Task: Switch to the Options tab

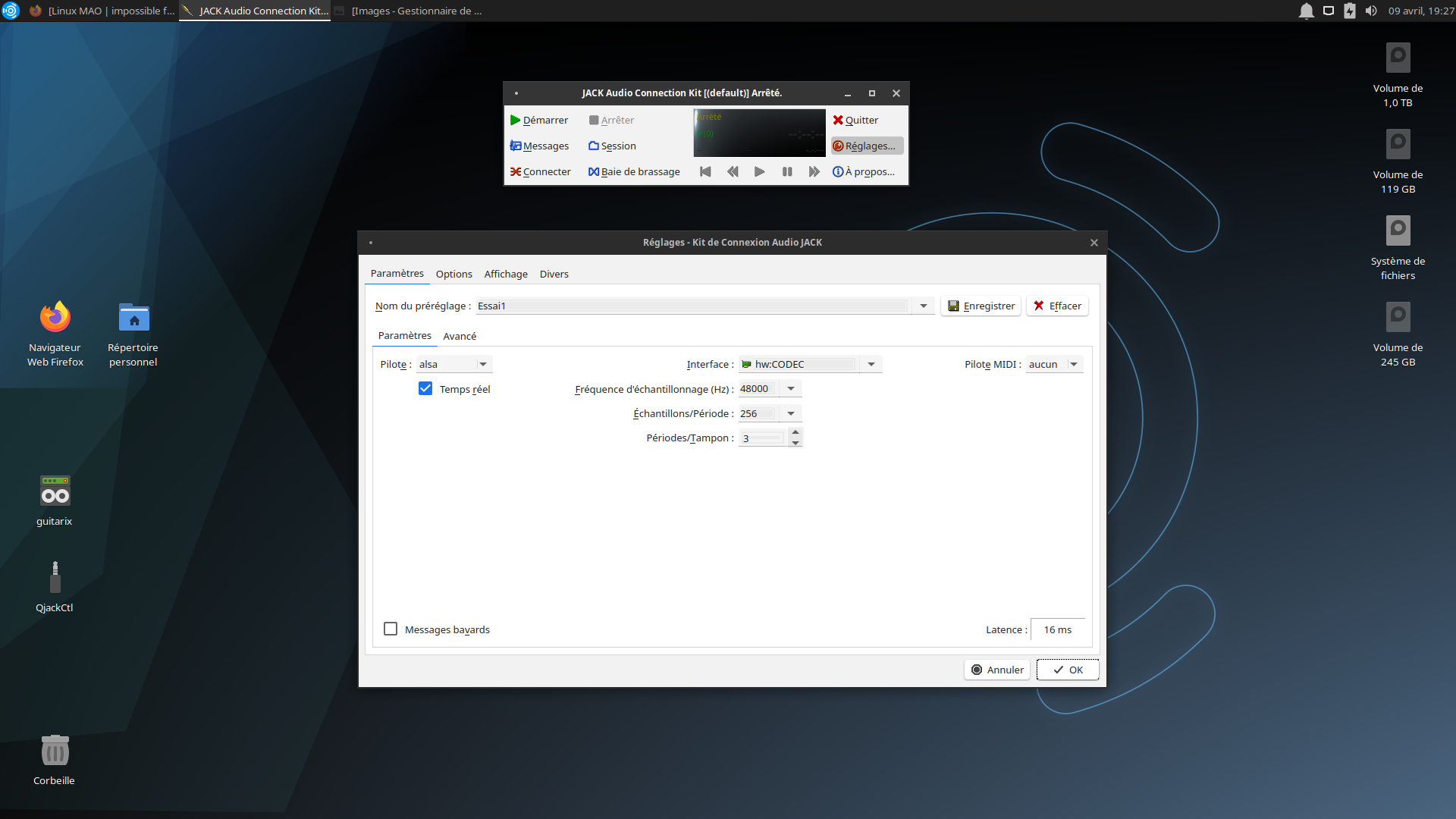Action: (x=453, y=275)
